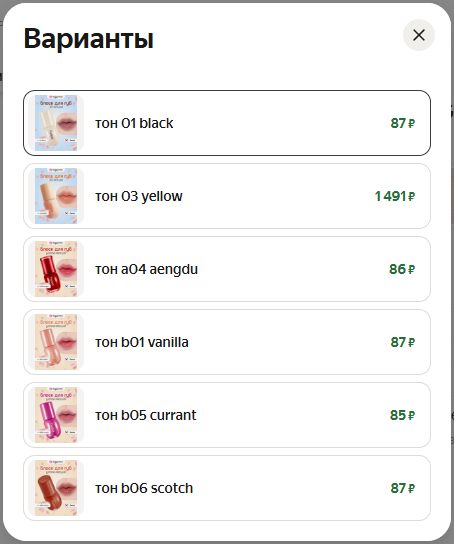Choose the тон 03 yellow variant
Screen dimensions: 454x544
227,196
